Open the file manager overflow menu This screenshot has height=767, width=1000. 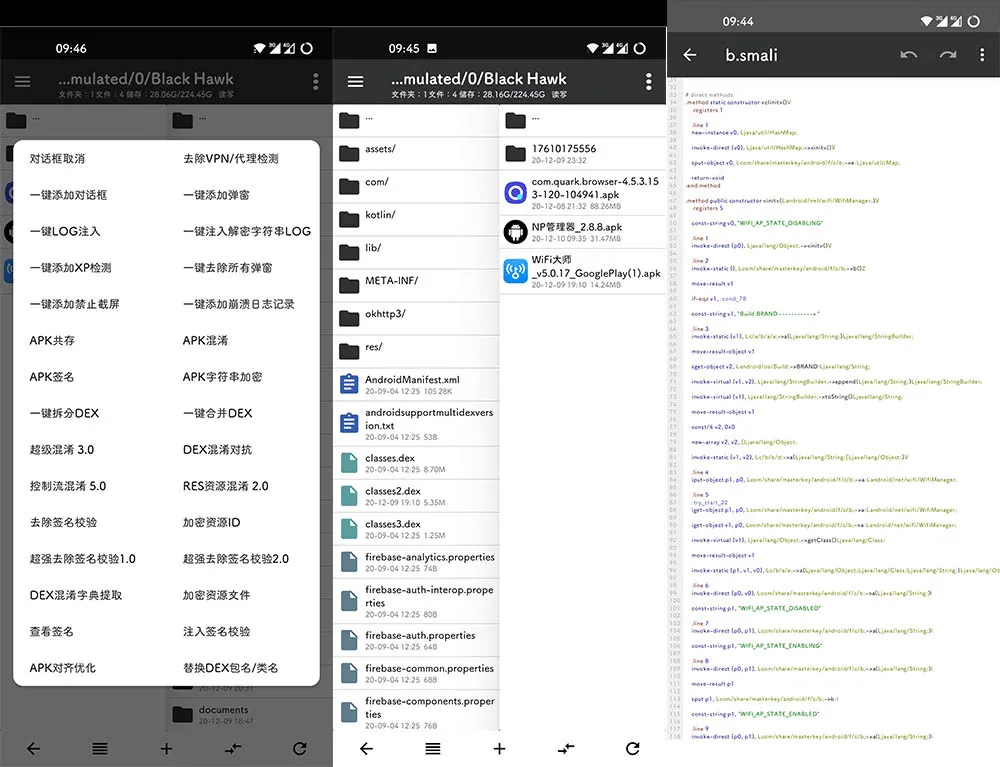click(x=648, y=80)
